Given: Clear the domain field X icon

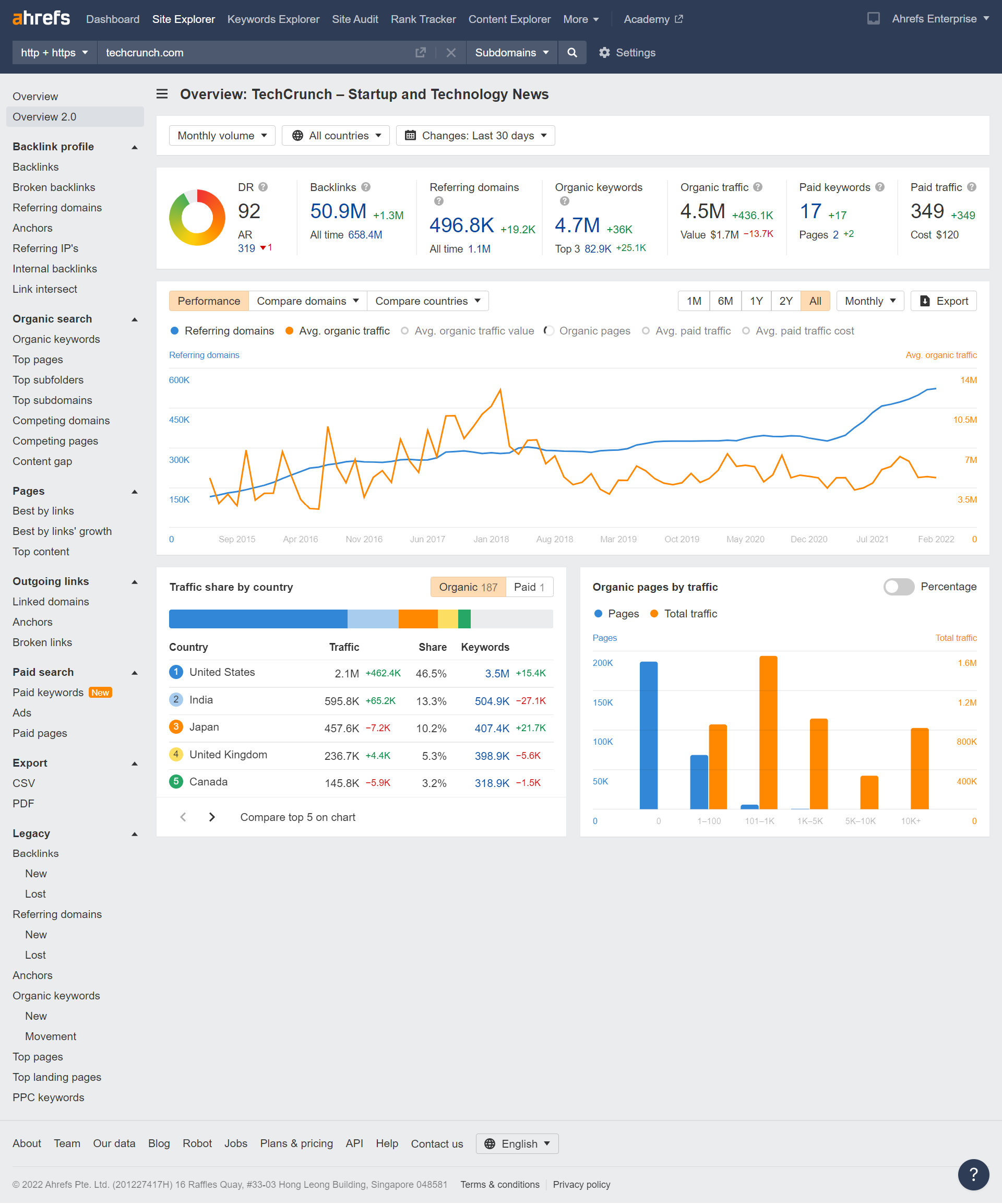Looking at the screenshot, I should [450, 53].
